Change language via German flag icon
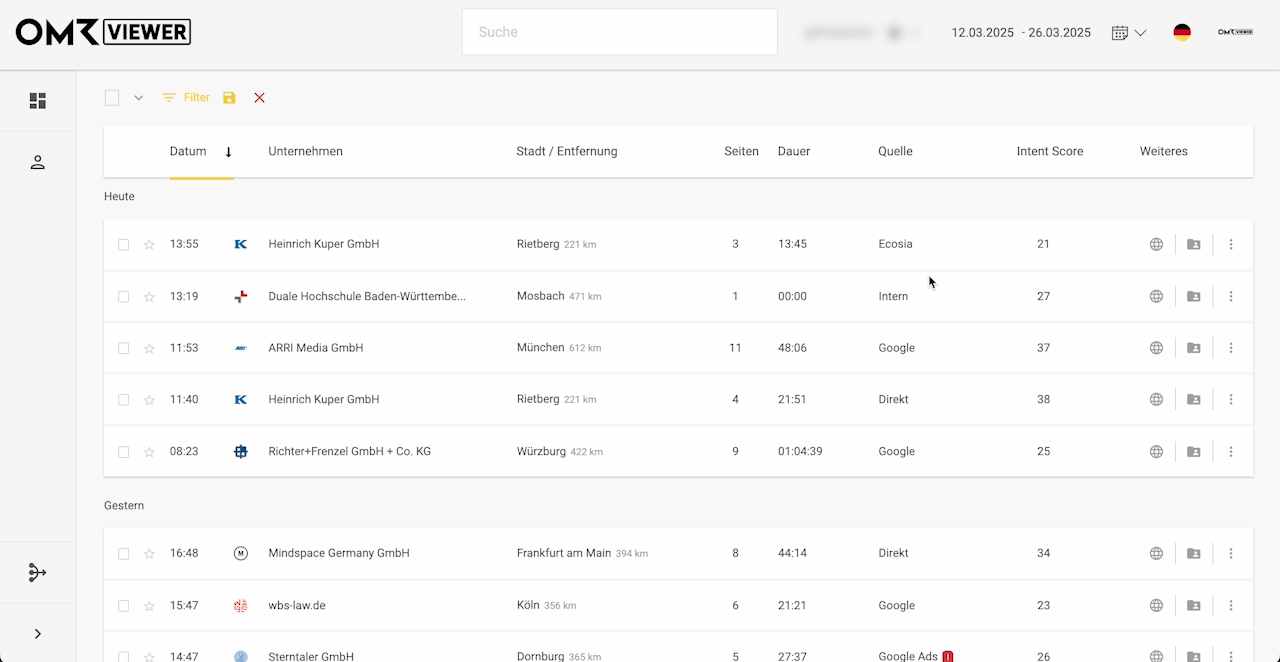This screenshot has height=662, width=1280. coord(1182,33)
